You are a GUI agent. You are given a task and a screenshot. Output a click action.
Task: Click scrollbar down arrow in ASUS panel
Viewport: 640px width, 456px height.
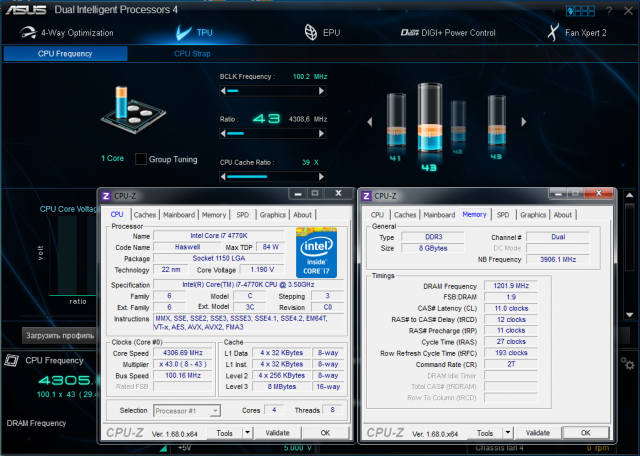coord(629,315)
